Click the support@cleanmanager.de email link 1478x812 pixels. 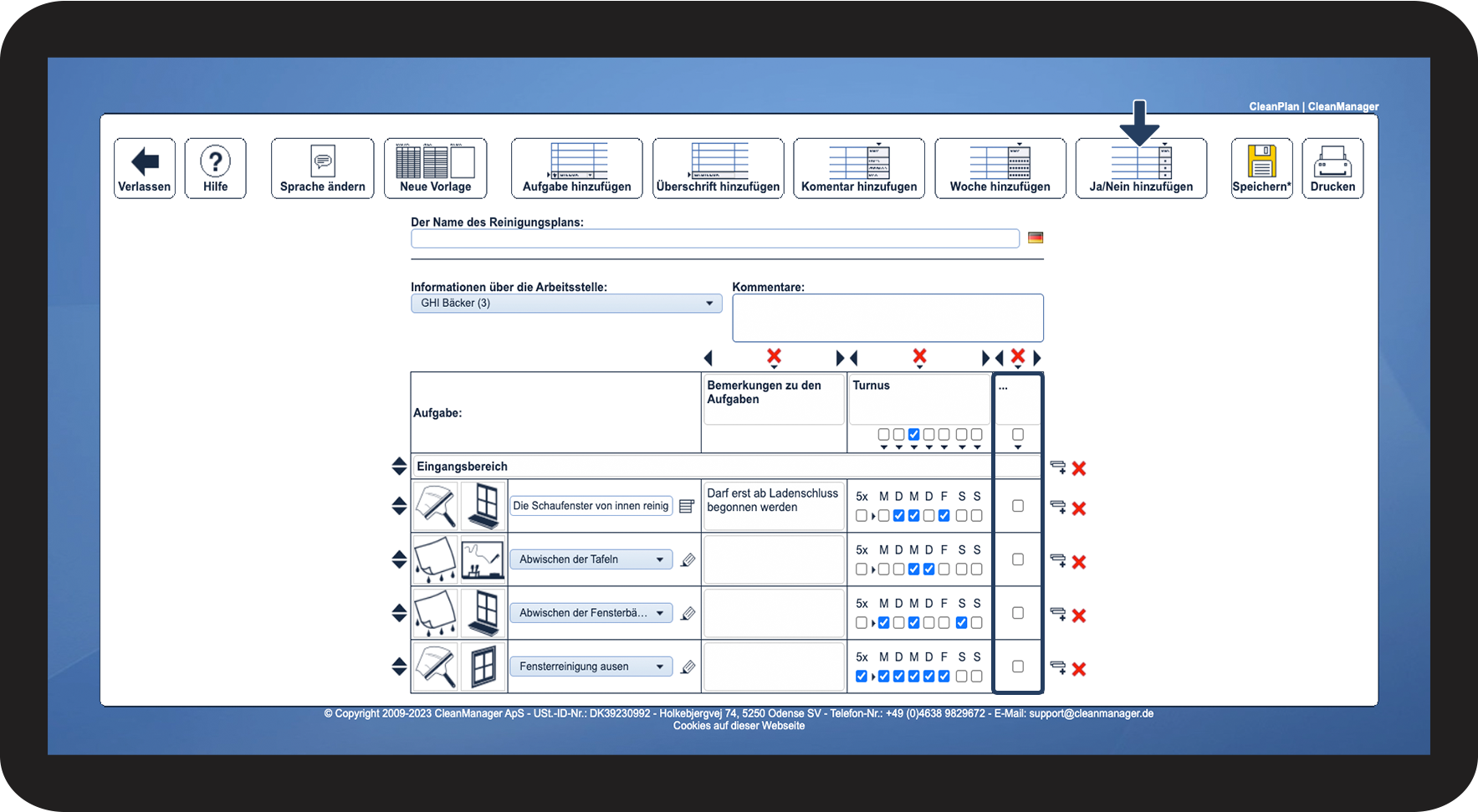pos(1092,713)
